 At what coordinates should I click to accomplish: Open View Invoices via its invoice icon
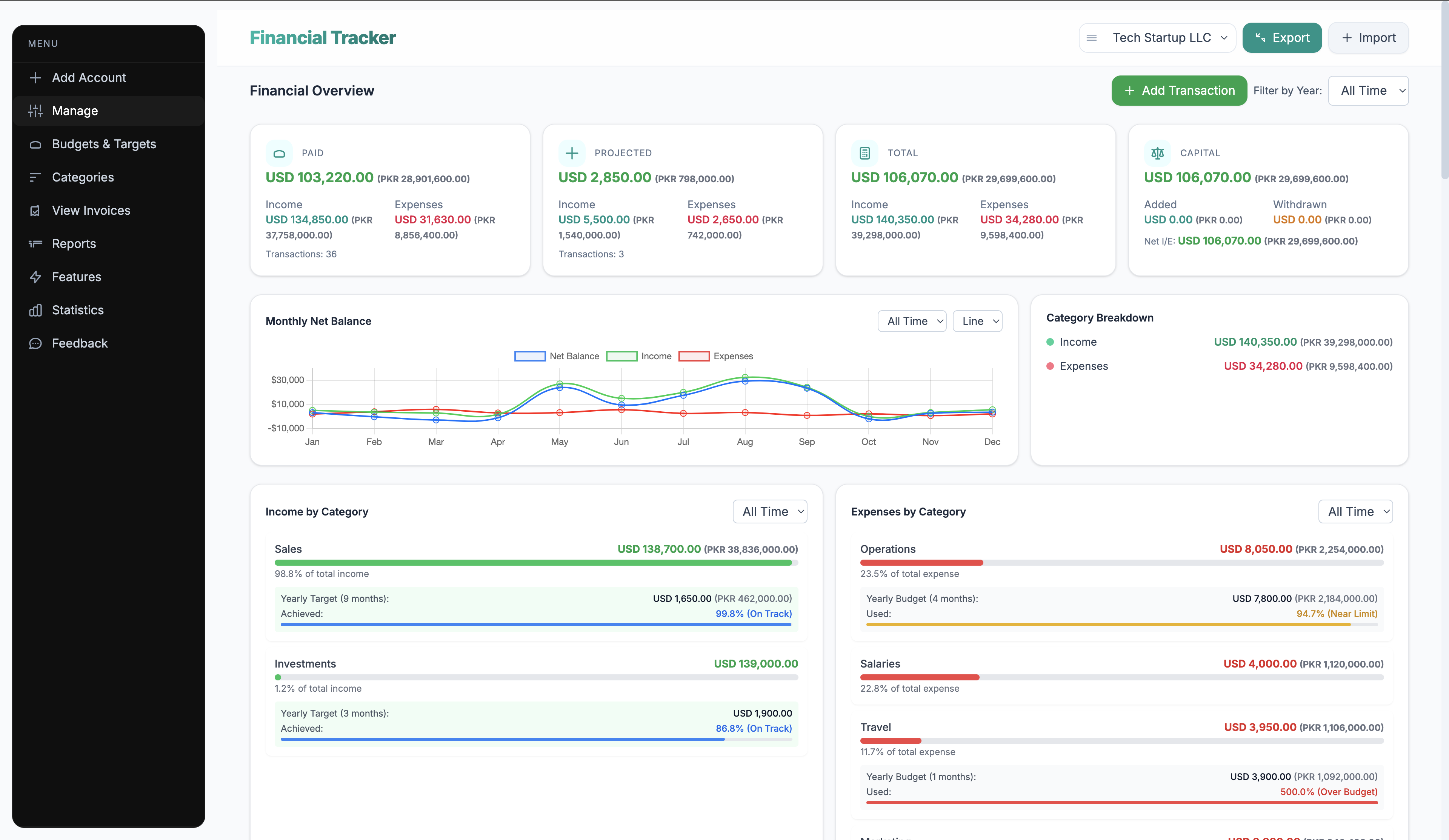(x=35, y=211)
